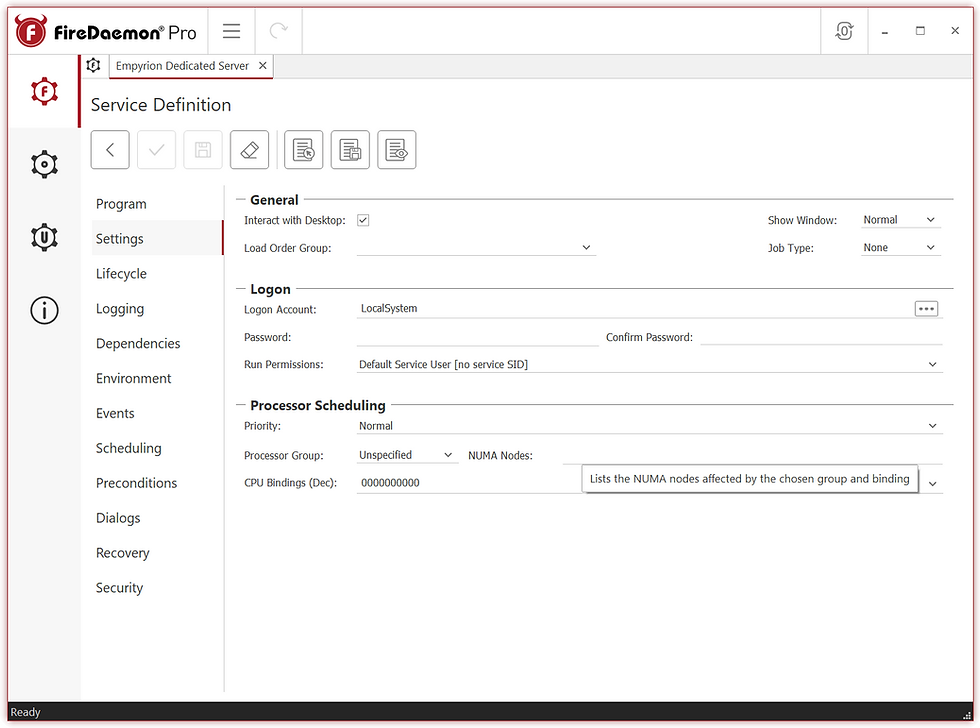980x728 pixels.
Task: Switch to the Lifecycle section
Action: (x=122, y=273)
